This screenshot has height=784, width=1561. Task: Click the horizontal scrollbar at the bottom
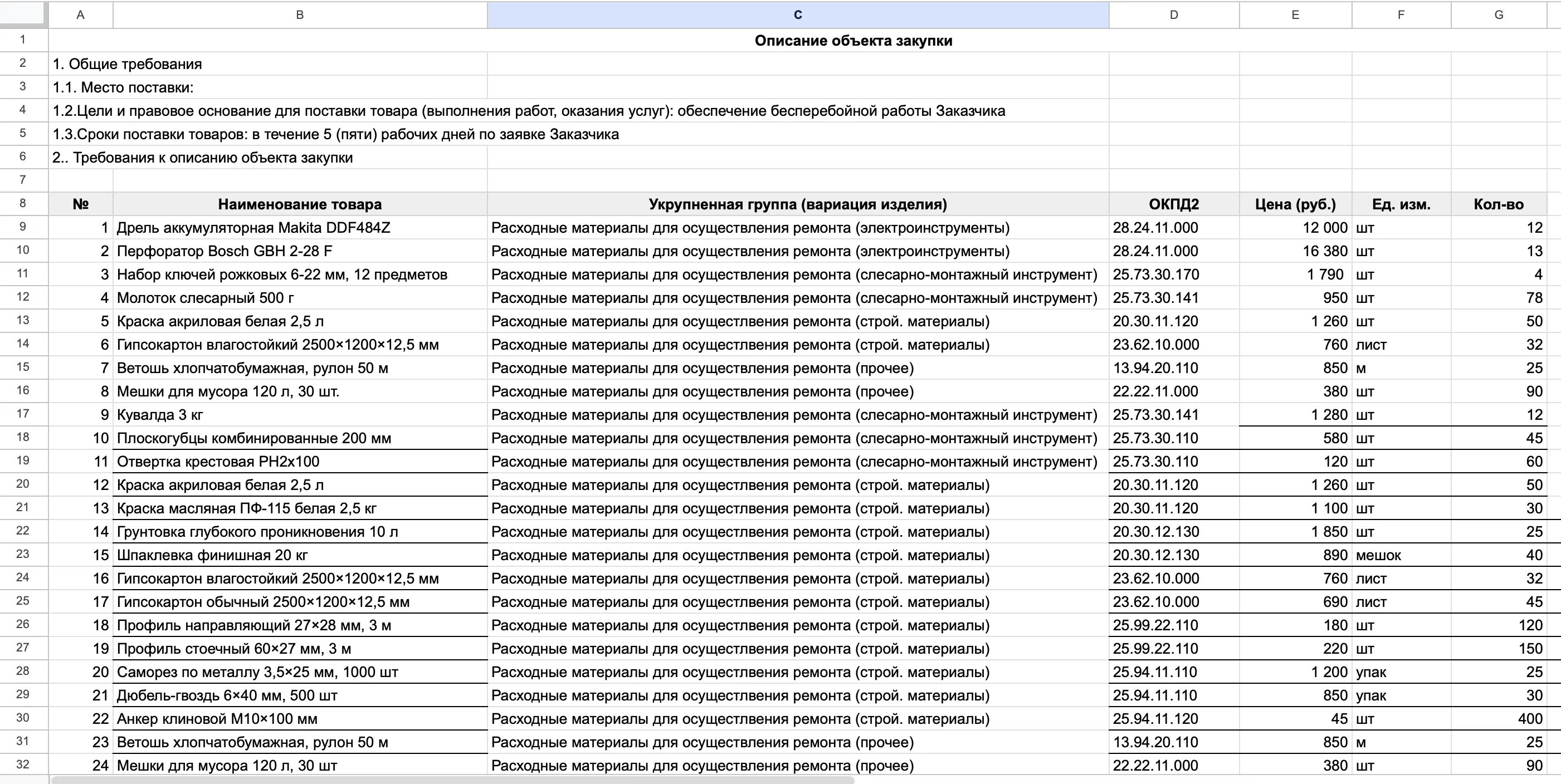point(452,780)
